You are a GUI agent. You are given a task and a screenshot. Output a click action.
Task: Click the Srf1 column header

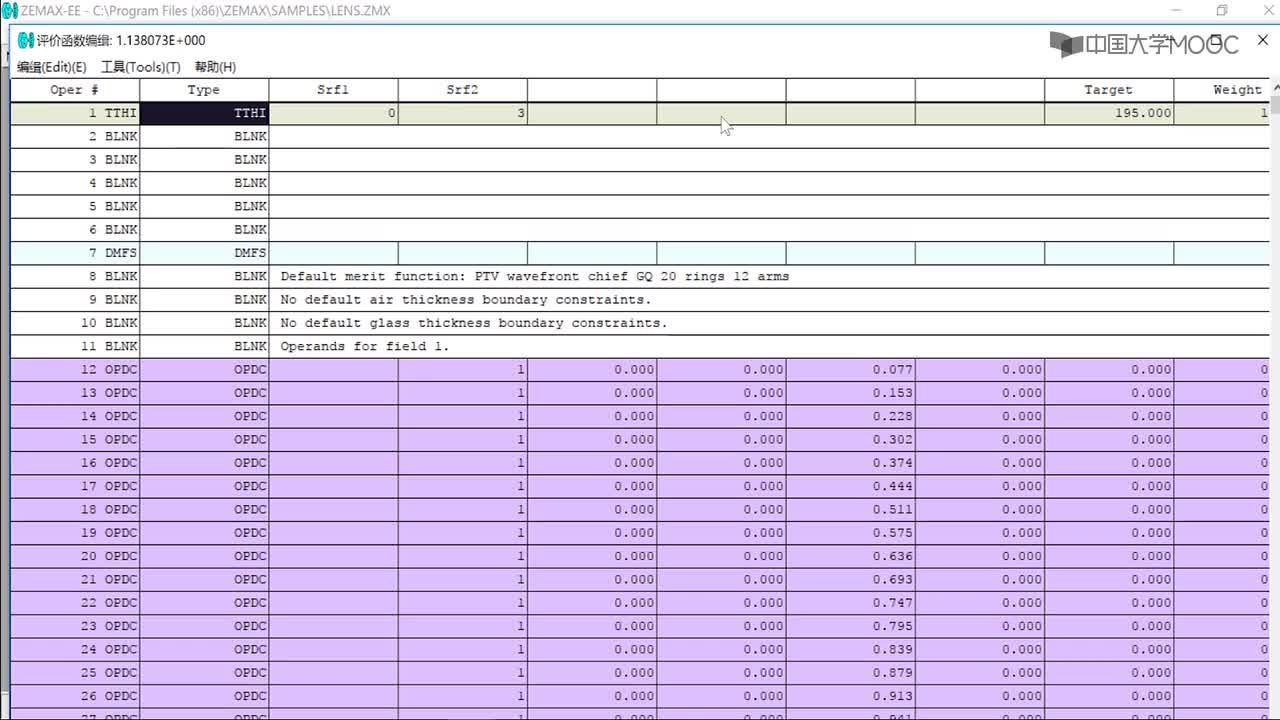(x=333, y=90)
